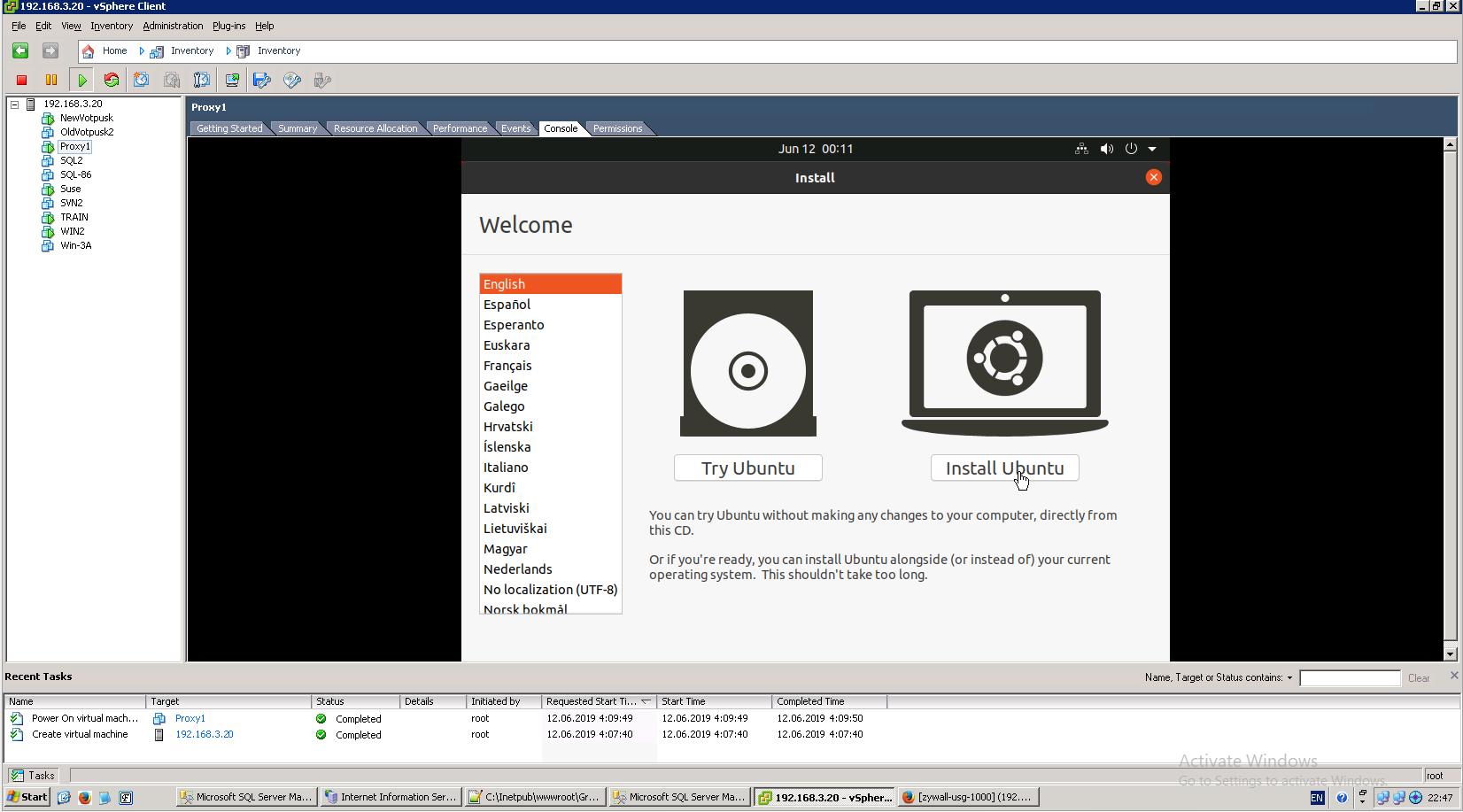Screen dimensions: 1463x812
Task: Open the zywall-usg-1000 Firefox taskbar window
Action: [x=967, y=798]
